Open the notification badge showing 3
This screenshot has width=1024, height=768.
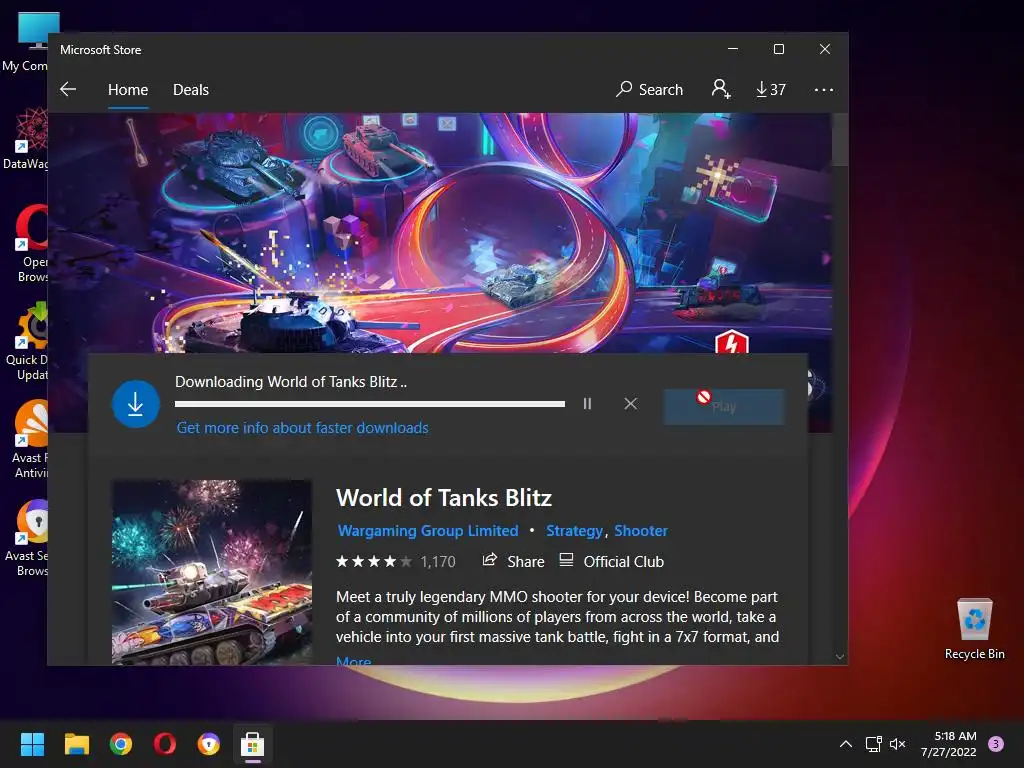(996, 744)
